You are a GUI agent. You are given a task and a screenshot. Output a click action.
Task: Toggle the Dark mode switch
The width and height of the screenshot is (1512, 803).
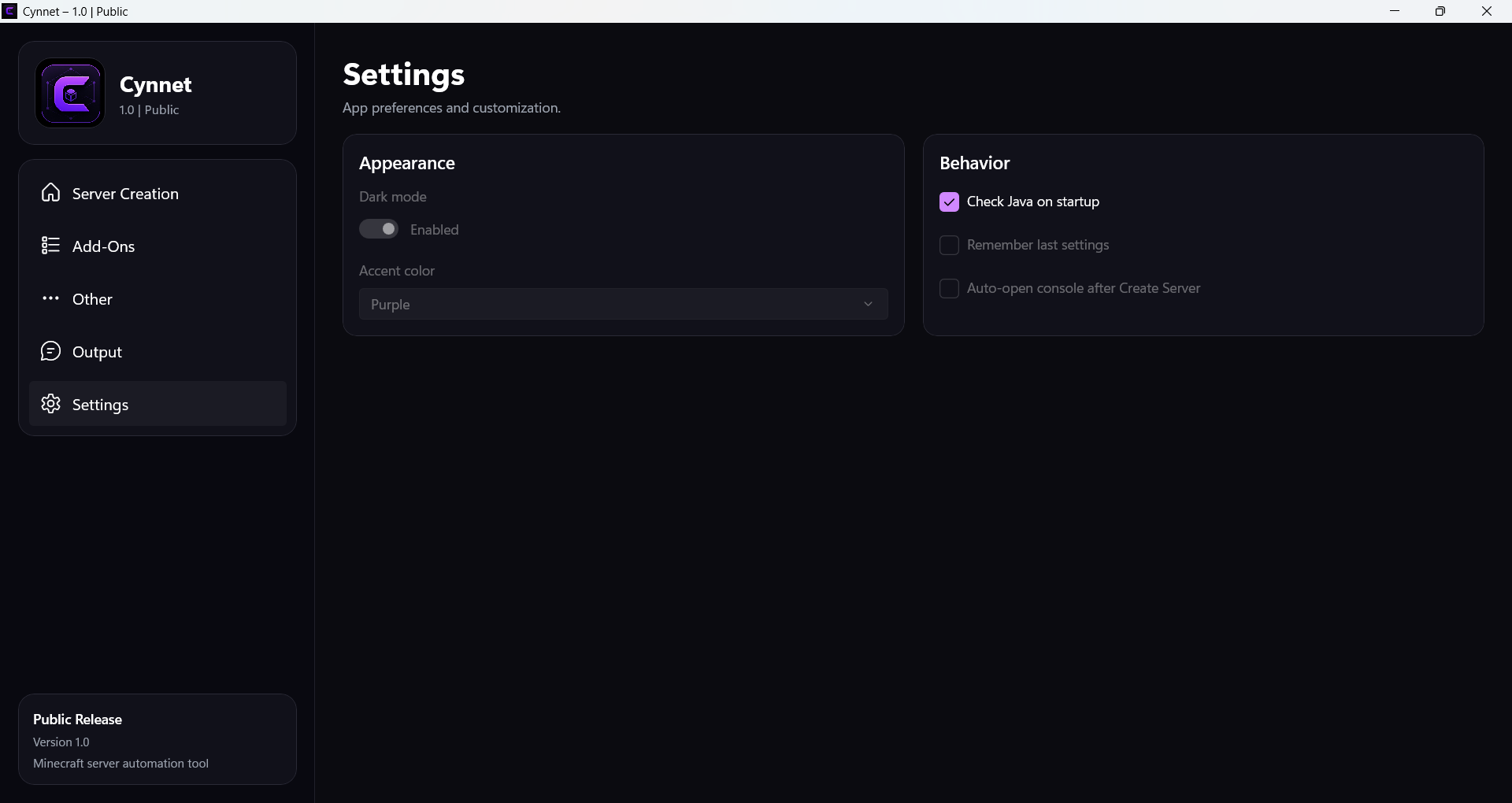379,229
